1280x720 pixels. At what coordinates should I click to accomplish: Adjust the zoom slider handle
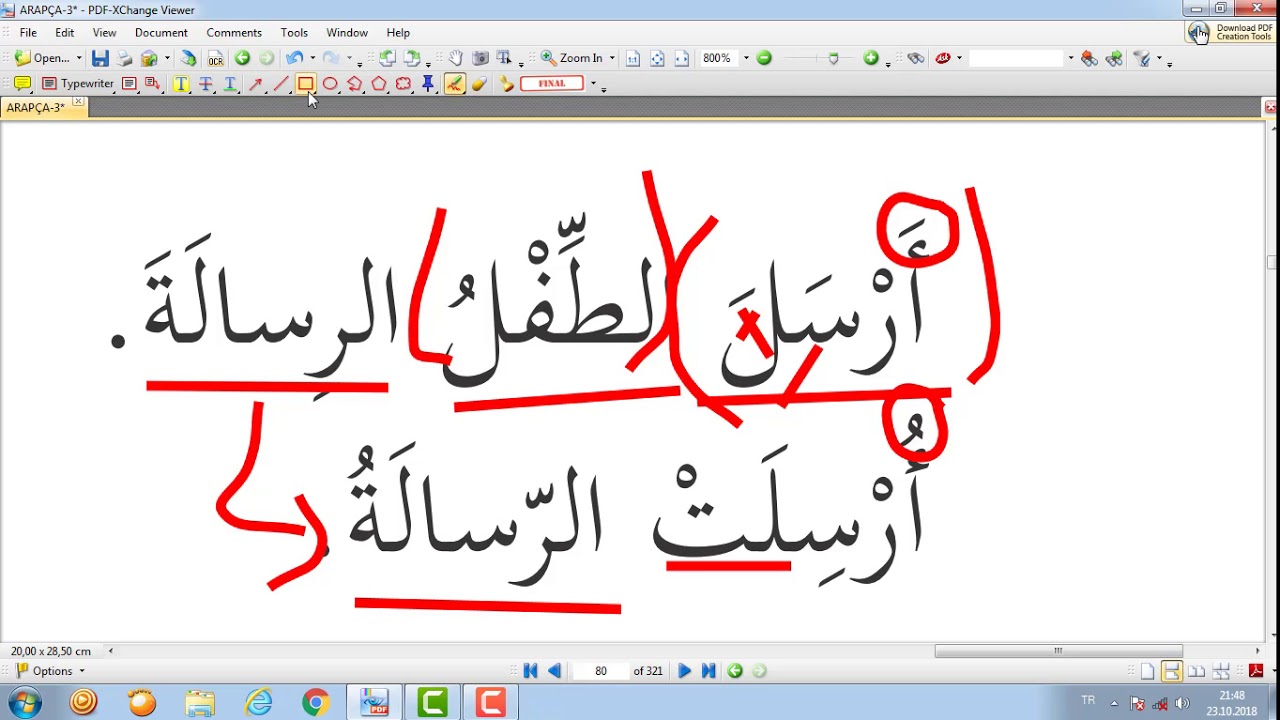[x=833, y=58]
